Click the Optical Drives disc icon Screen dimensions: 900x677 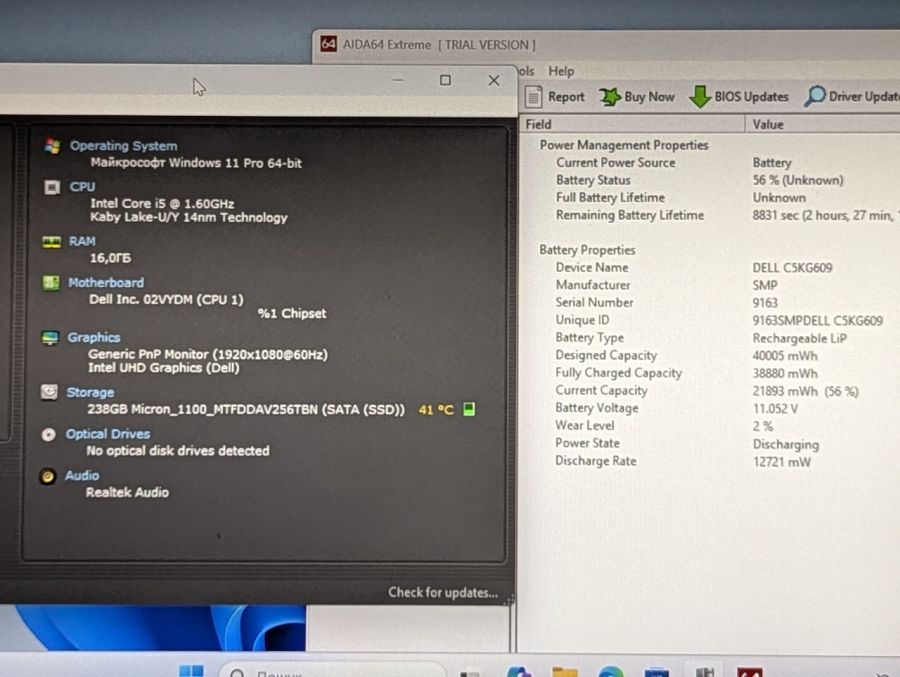48,434
